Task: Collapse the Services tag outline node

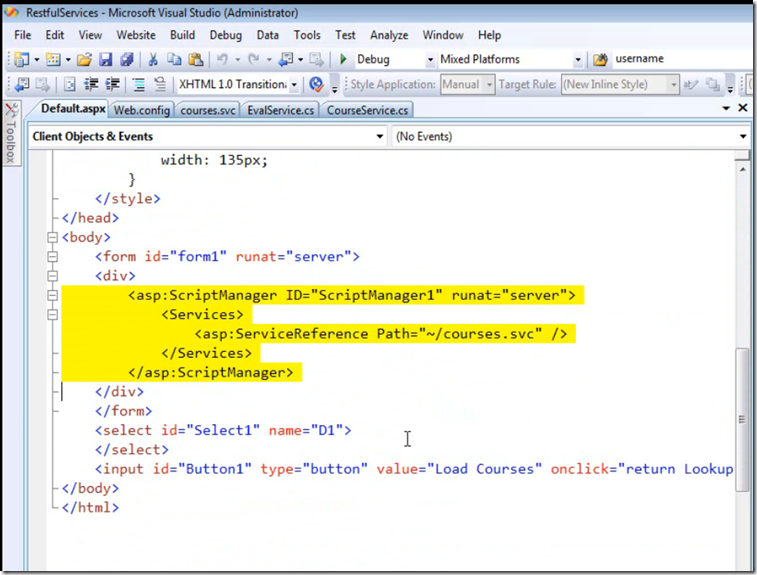Action: pos(53,314)
